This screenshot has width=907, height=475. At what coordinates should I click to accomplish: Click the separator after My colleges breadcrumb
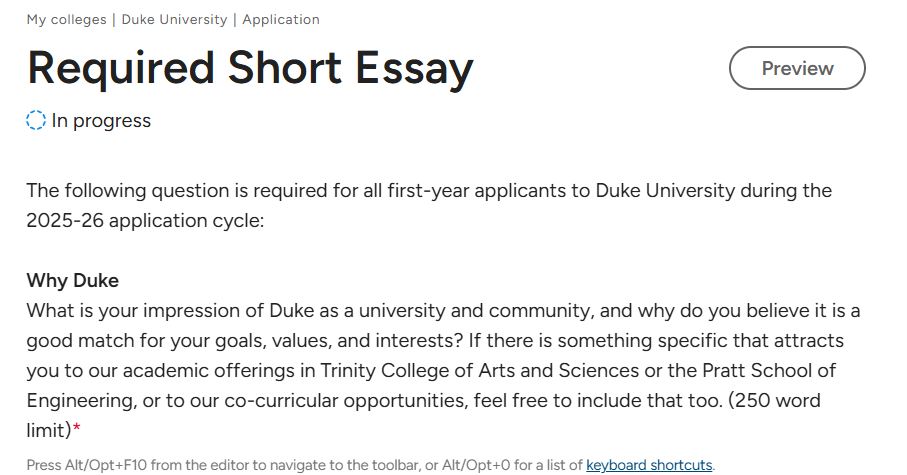click(x=114, y=20)
